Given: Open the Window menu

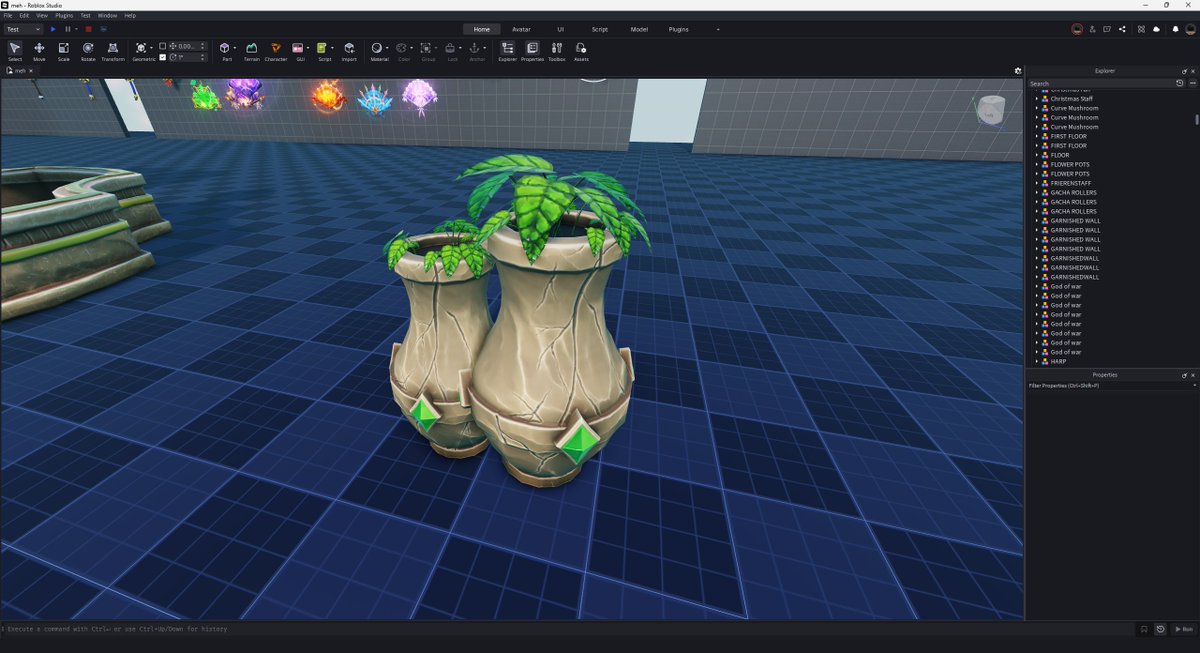Looking at the screenshot, I should click(107, 16).
